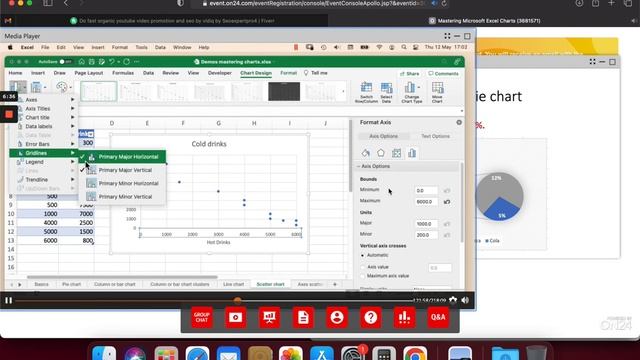
Task: Open the Q&A widget
Action: (438, 317)
